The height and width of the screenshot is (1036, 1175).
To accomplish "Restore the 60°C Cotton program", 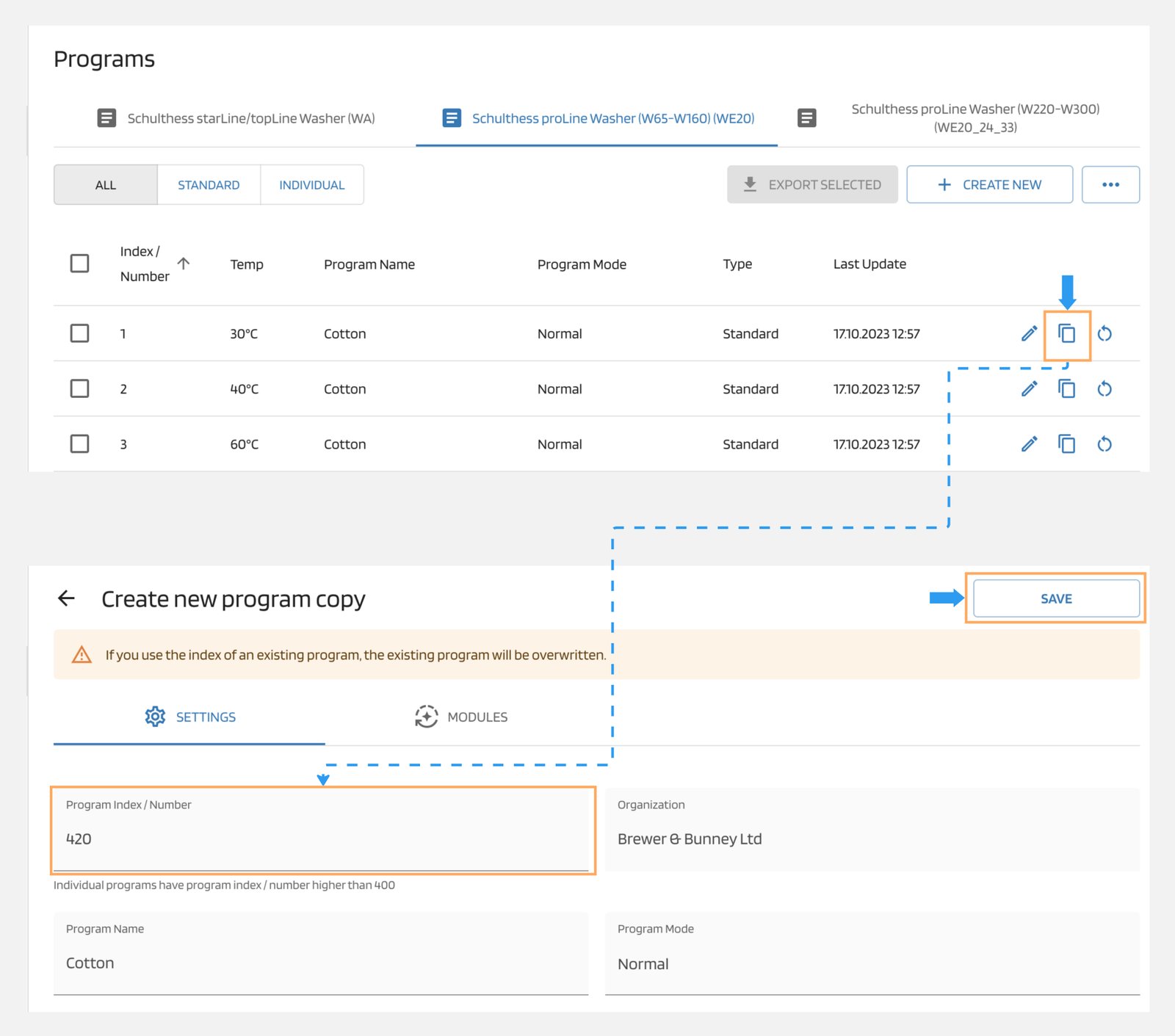I will [x=1104, y=444].
